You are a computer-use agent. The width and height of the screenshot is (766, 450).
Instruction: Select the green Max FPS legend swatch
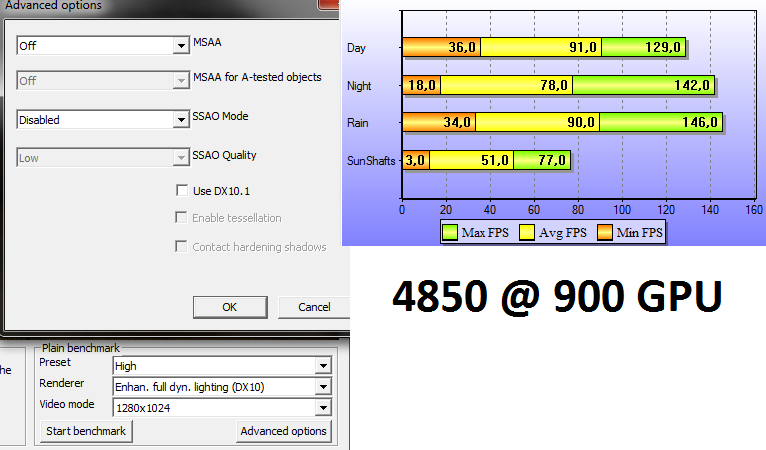click(x=449, y=233)
